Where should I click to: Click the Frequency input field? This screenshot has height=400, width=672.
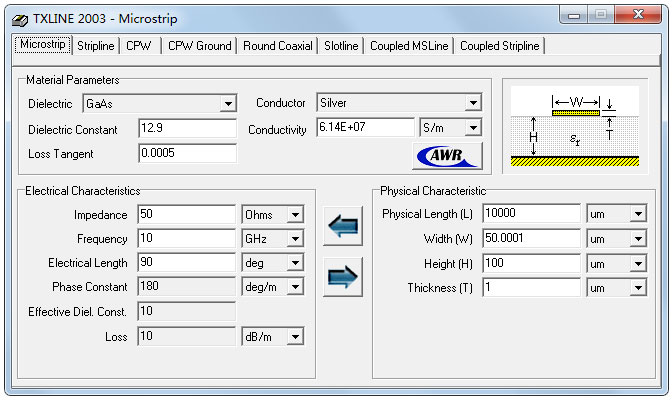(186, 238)
